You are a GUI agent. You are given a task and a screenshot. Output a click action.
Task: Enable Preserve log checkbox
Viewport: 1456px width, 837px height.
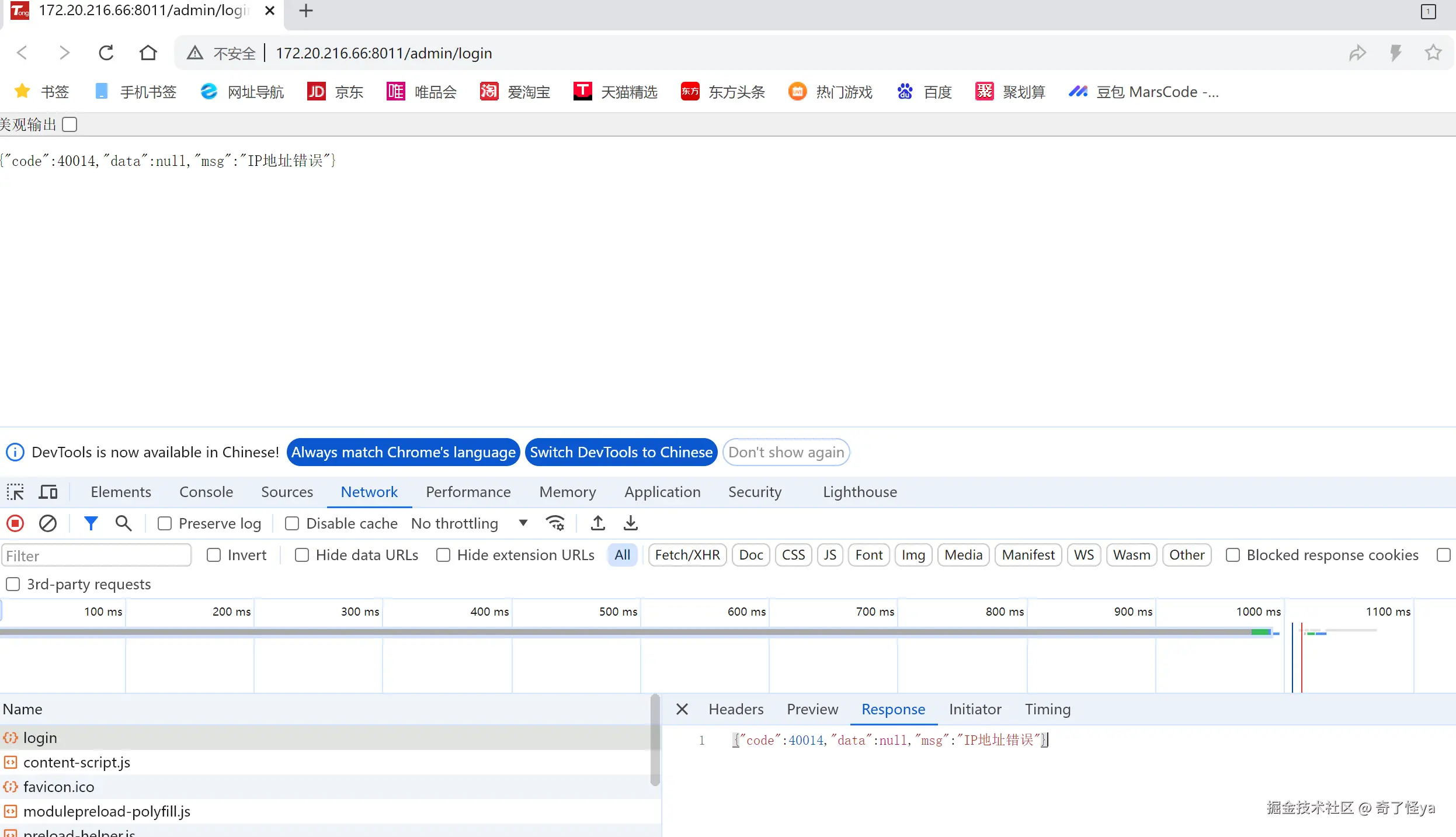coord(165,523)
